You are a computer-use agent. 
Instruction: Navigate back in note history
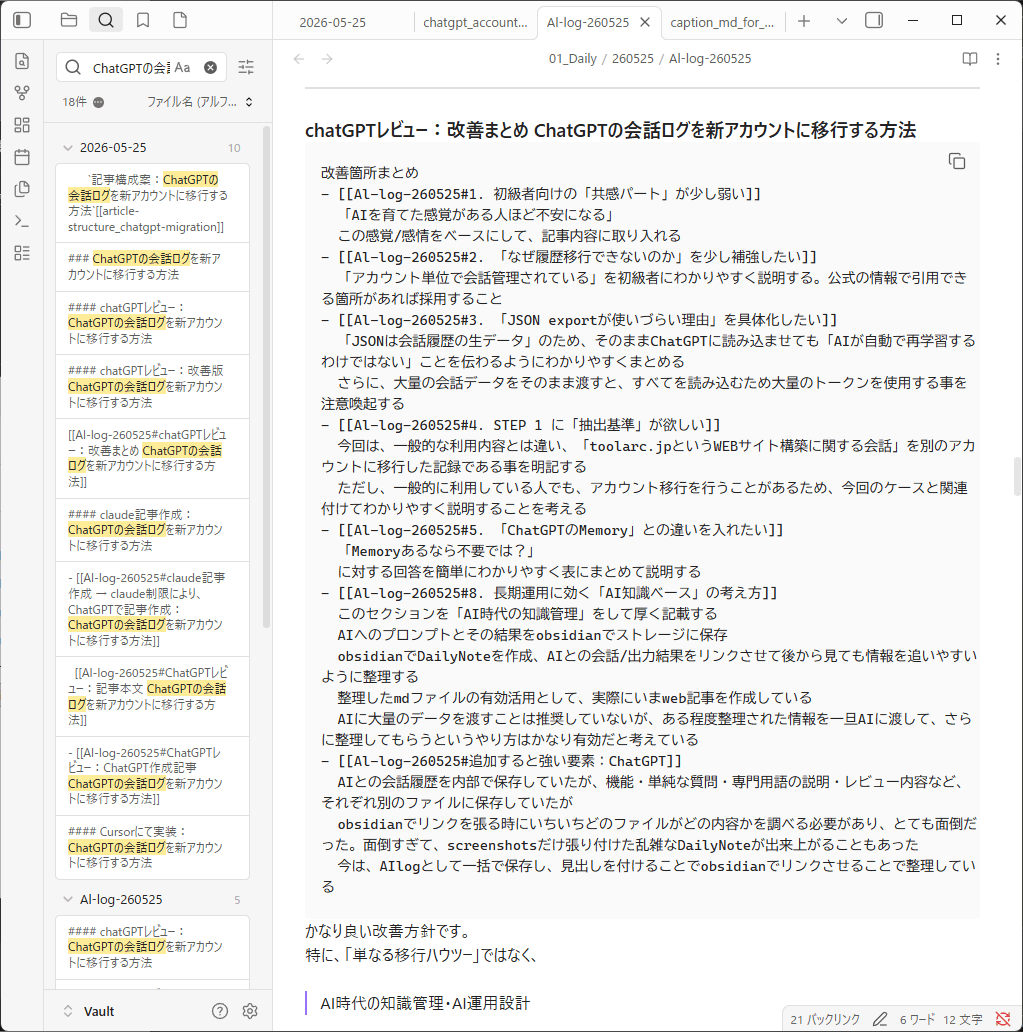(x=299, y=59)
